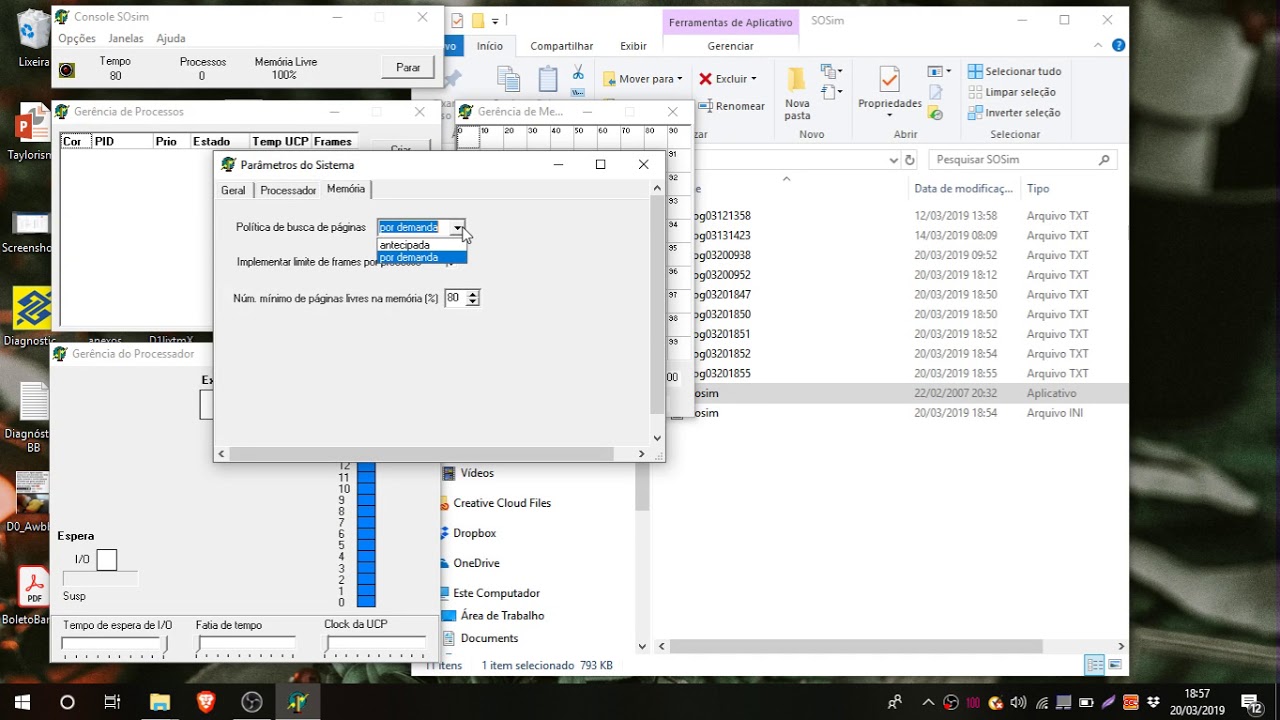Switch Explorer to details view icon
This screenshot has height=720, width=1280.
pyautogui.click(x=1095, y=665)
